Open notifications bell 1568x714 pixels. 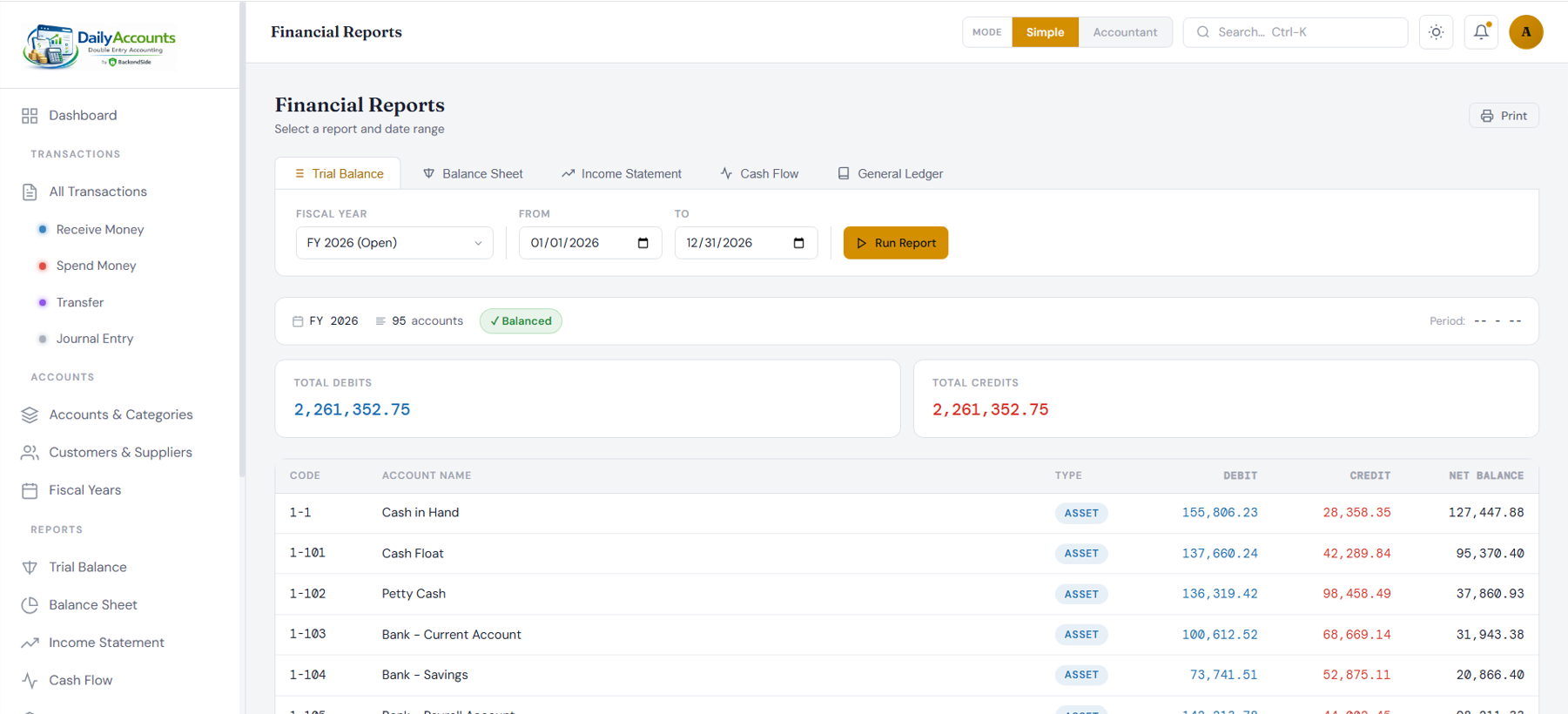click(1481, 32)
